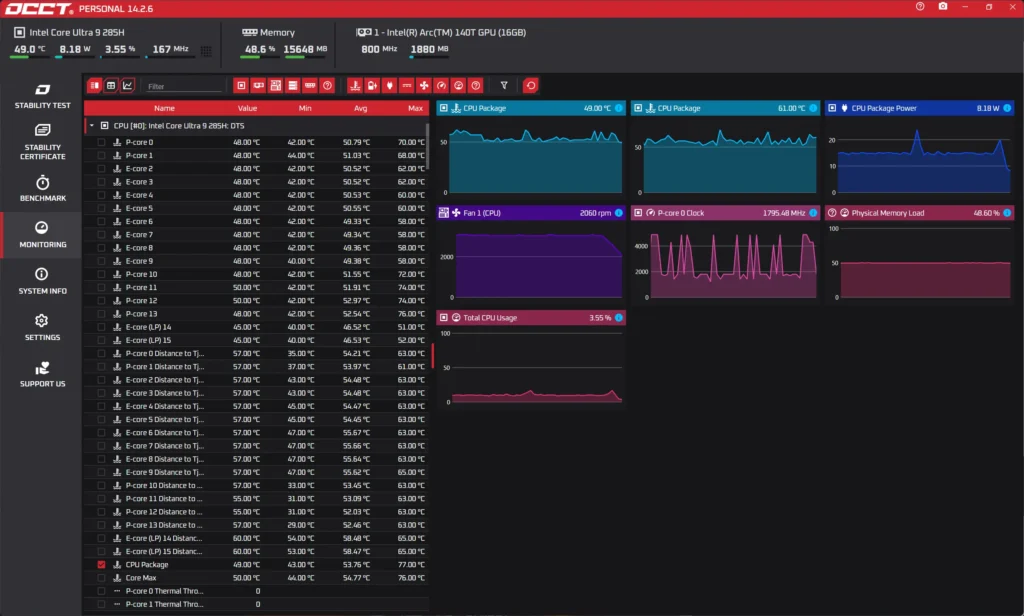Click info icon on Total CPU Usage graph
1024x616 pixels.
pos(618,318)
